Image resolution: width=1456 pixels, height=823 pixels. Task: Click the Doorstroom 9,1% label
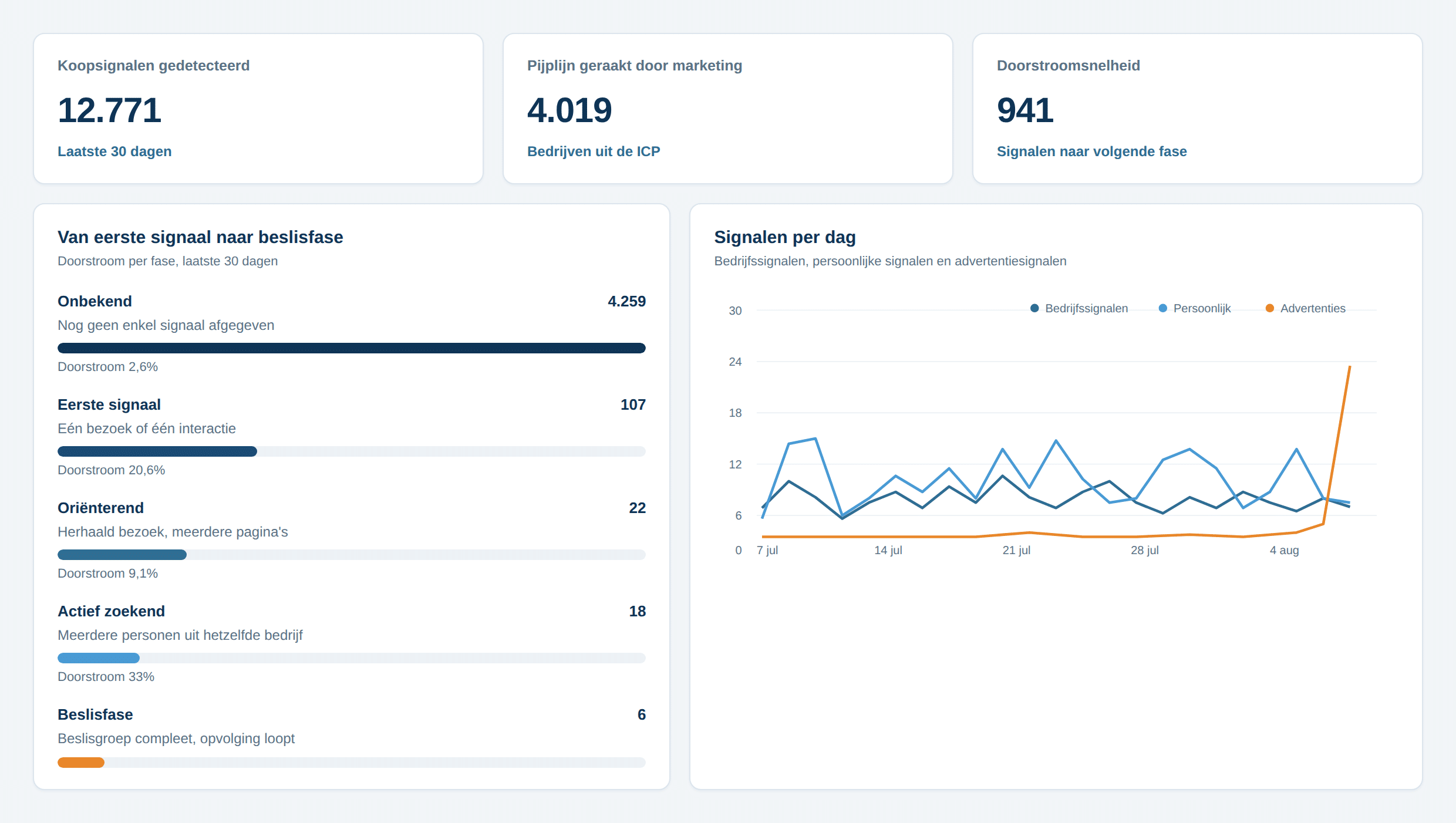107,574
